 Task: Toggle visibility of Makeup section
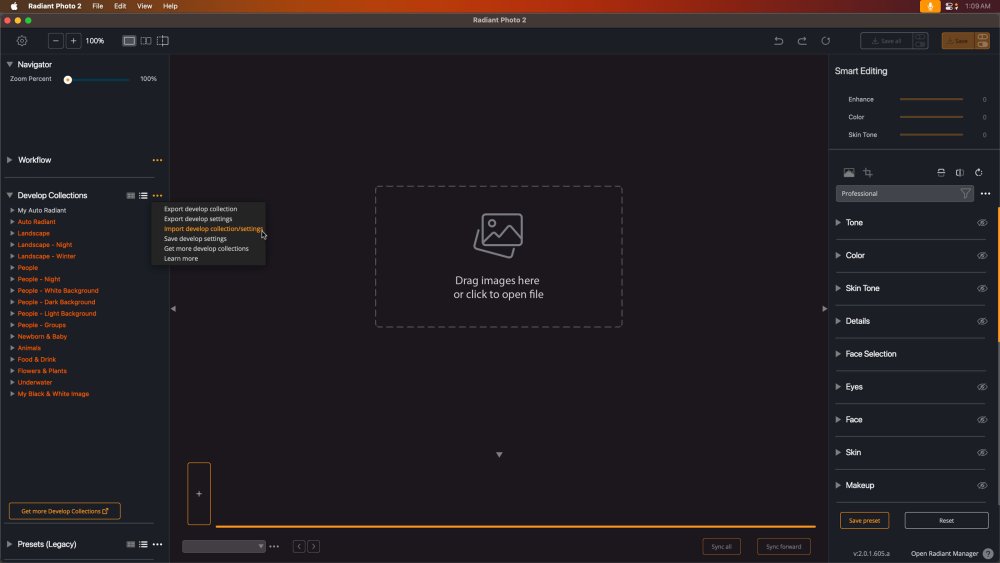[x=982, y=486]
